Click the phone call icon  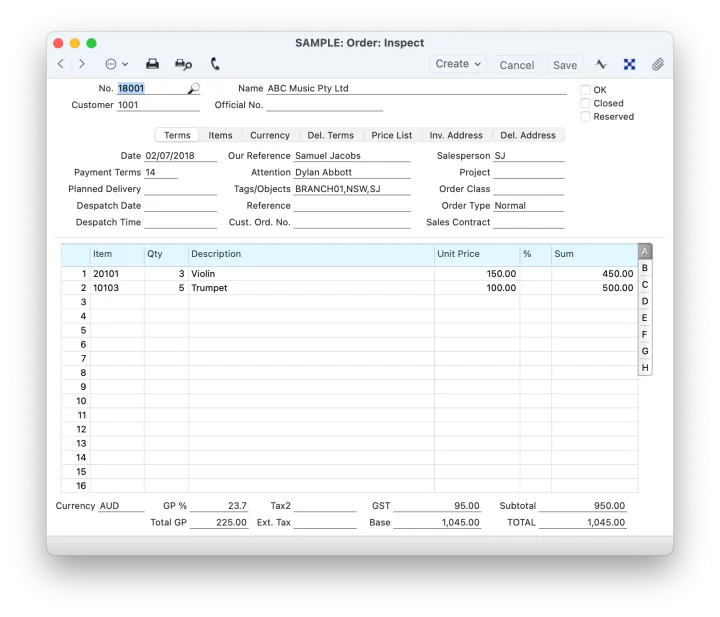point(215,64)
